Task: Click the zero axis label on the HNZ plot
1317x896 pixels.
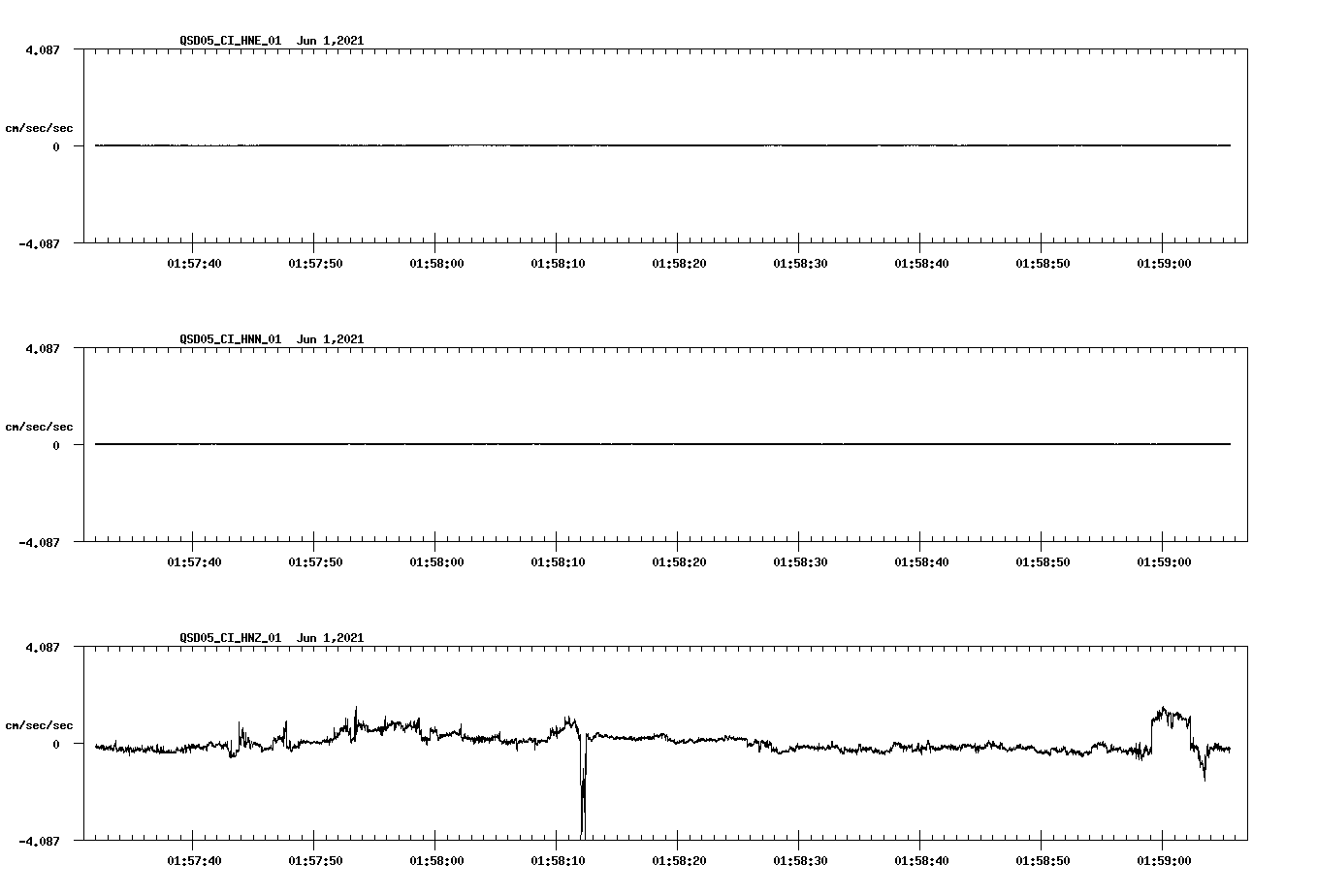Action: pos(56,745)
